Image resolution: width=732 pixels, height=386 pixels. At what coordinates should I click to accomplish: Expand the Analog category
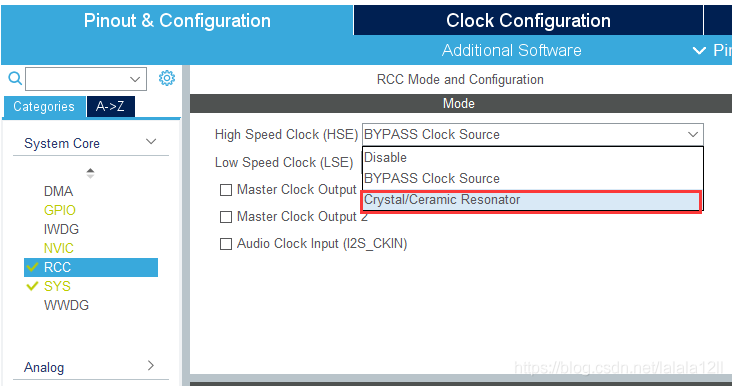151,365
